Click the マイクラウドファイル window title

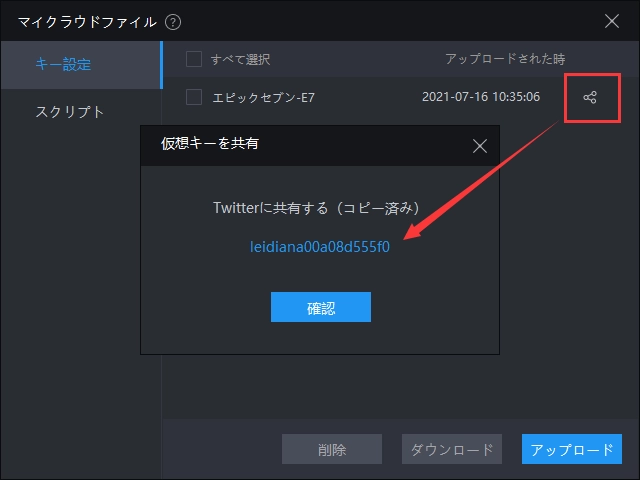click(87, 21)
